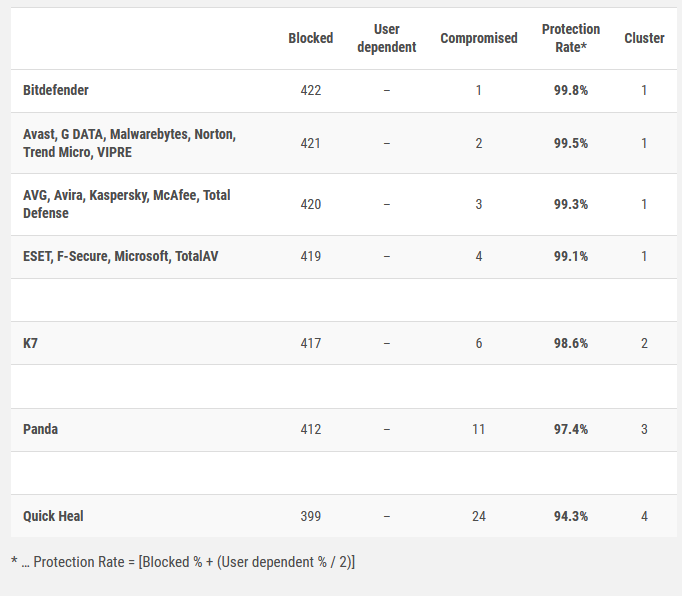Click the blocked count 399
The image size is (682, 596).
click(311, 516)
